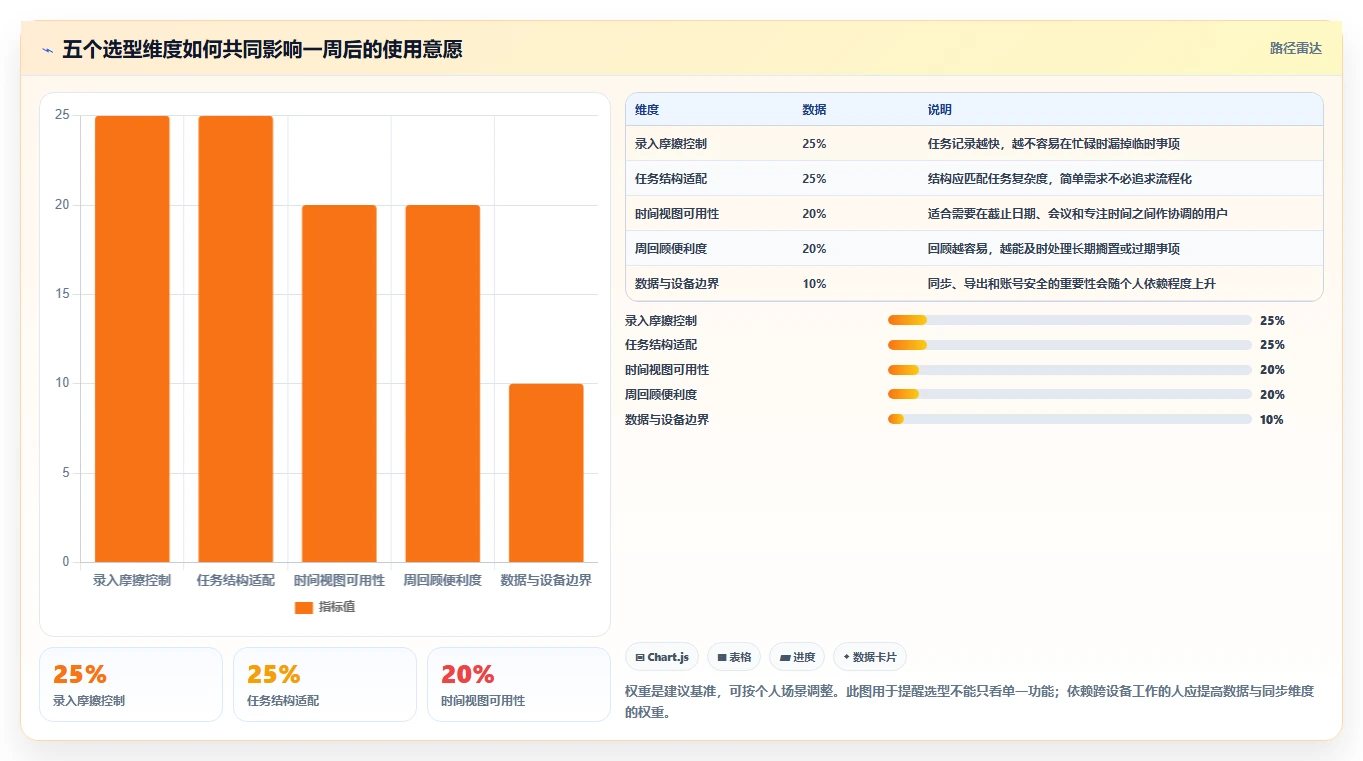Viewport: 1363px width, 761px height.
Task: Click the 任务结构适配 progress bar
Action: 1070,345
